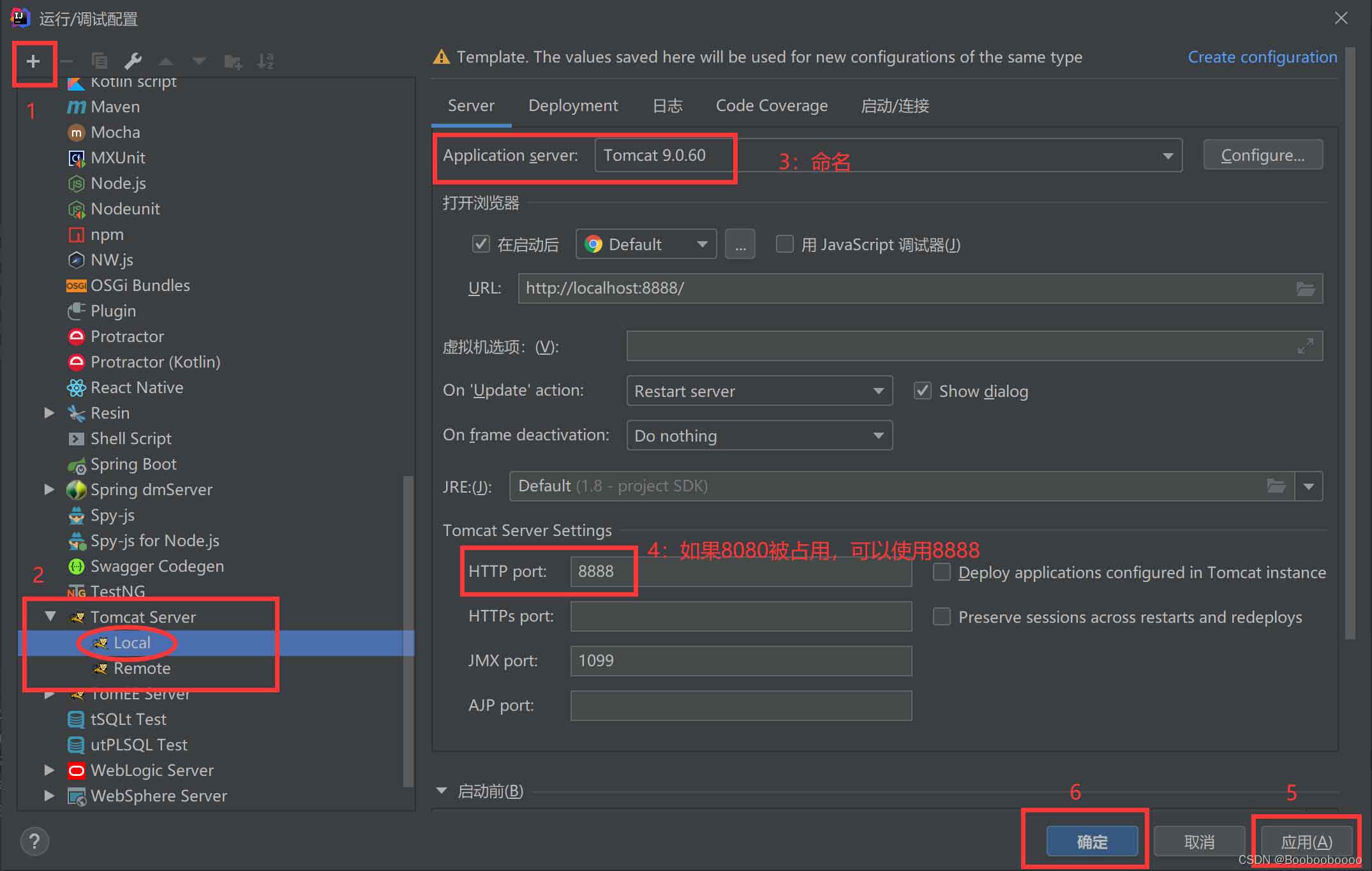This screenshot has width=1372, height=871.
Task: Open the Default browser dropdown
Action: 646,244
